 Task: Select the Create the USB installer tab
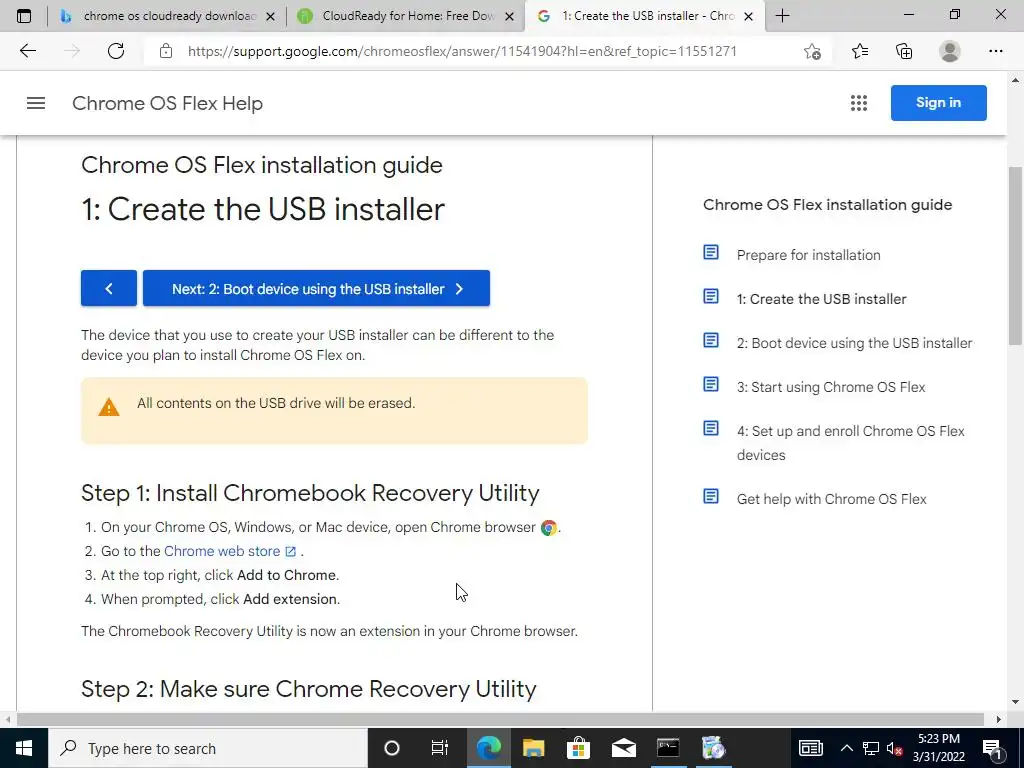click(x=643, y=16)
